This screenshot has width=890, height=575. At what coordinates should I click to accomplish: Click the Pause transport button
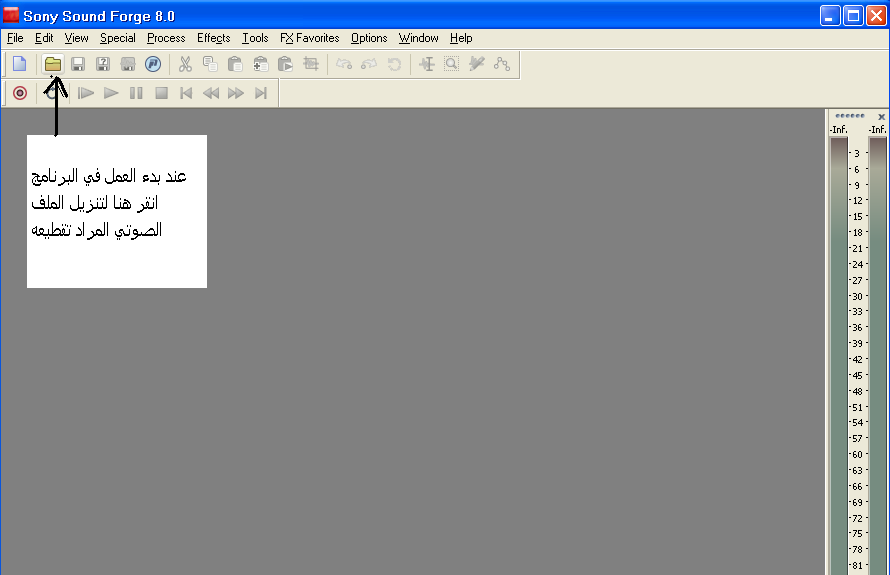pyautogui.click(x=136, y=93)
